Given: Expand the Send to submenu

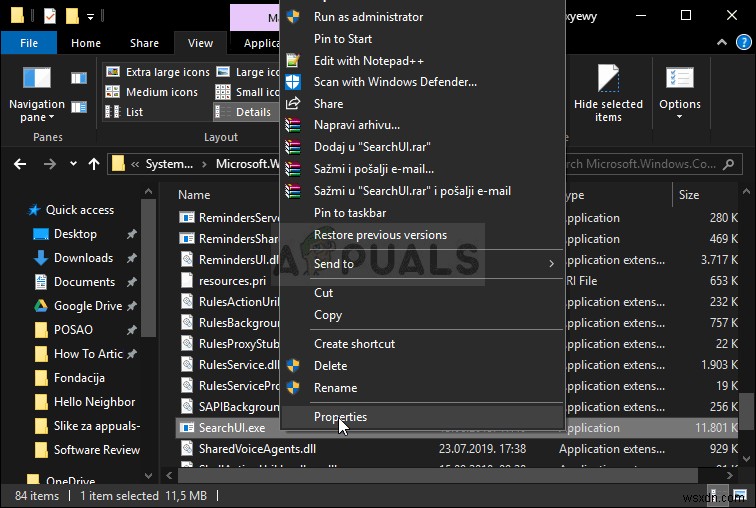Looking at the screenshot, I should coord(422,264).
